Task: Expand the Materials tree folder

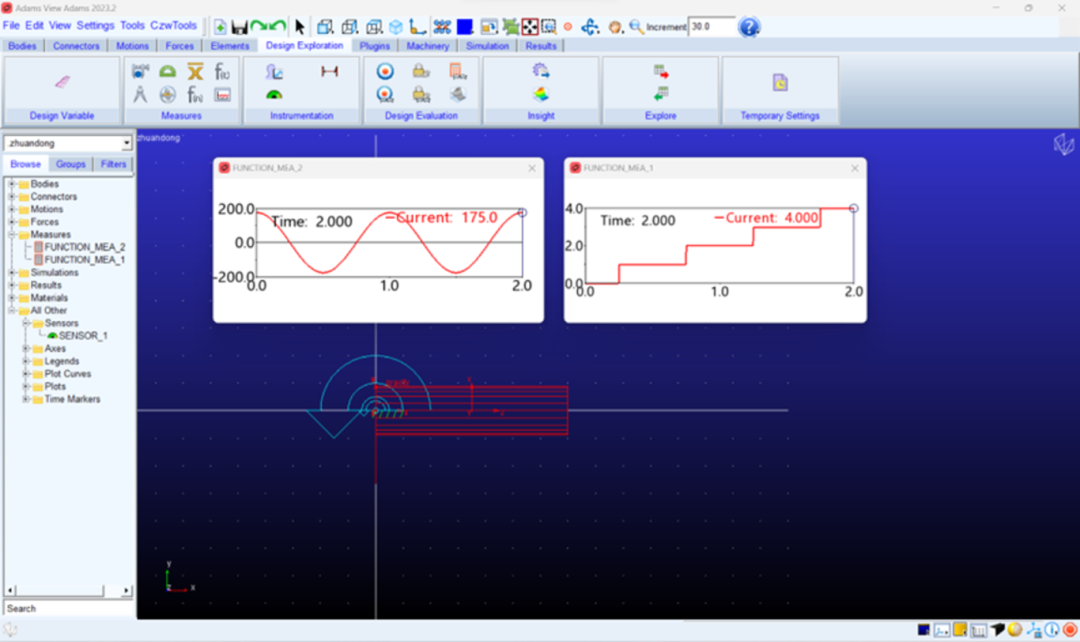Action: point(11,298)
